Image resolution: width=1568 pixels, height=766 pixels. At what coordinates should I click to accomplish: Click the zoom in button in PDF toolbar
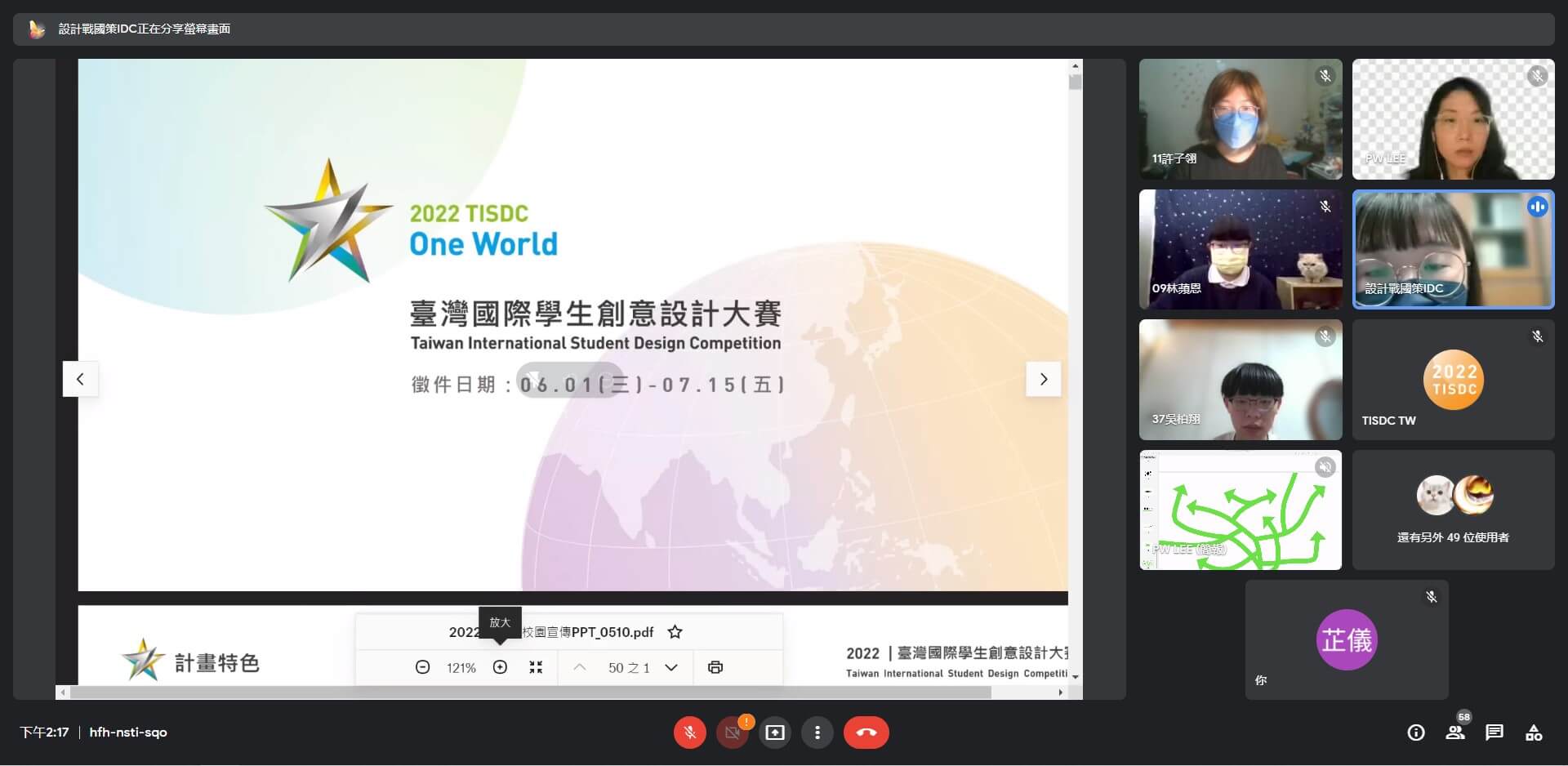500,667
